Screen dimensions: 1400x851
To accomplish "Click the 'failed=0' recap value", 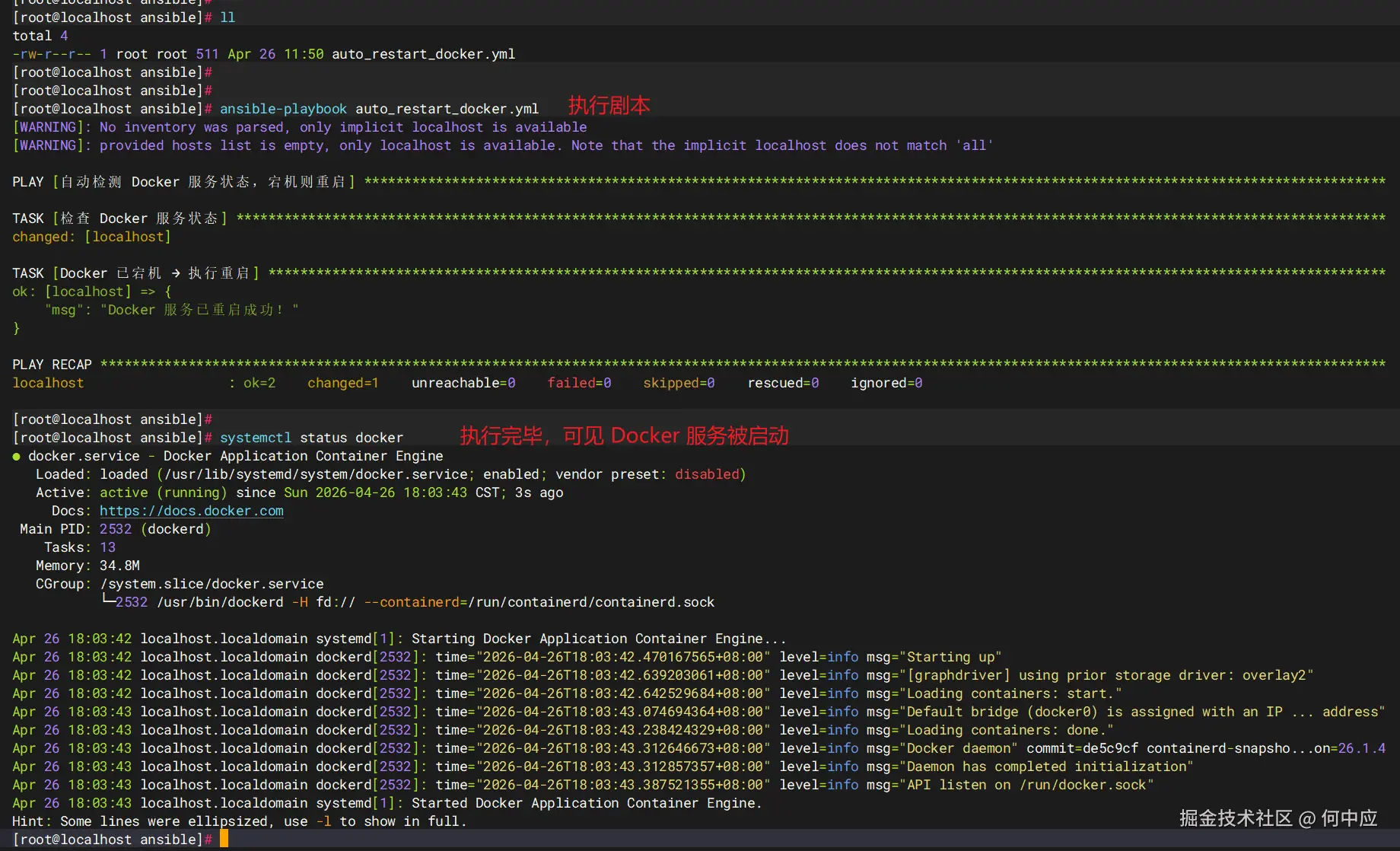I will coord(579,383).
